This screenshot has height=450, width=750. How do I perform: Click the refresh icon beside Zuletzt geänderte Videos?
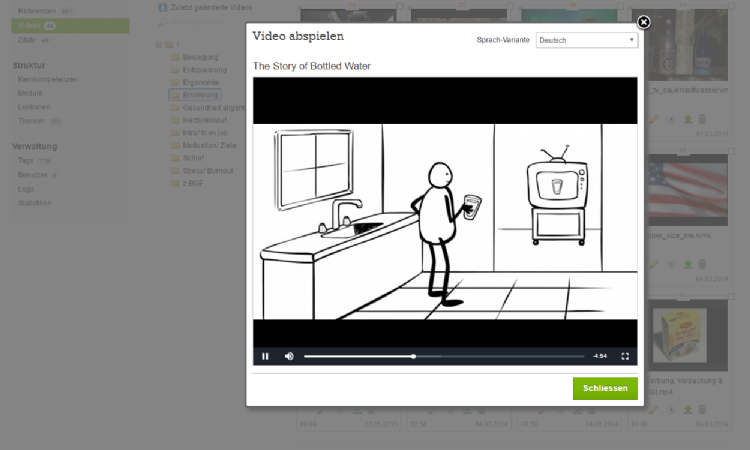click(x=163, y=7)
